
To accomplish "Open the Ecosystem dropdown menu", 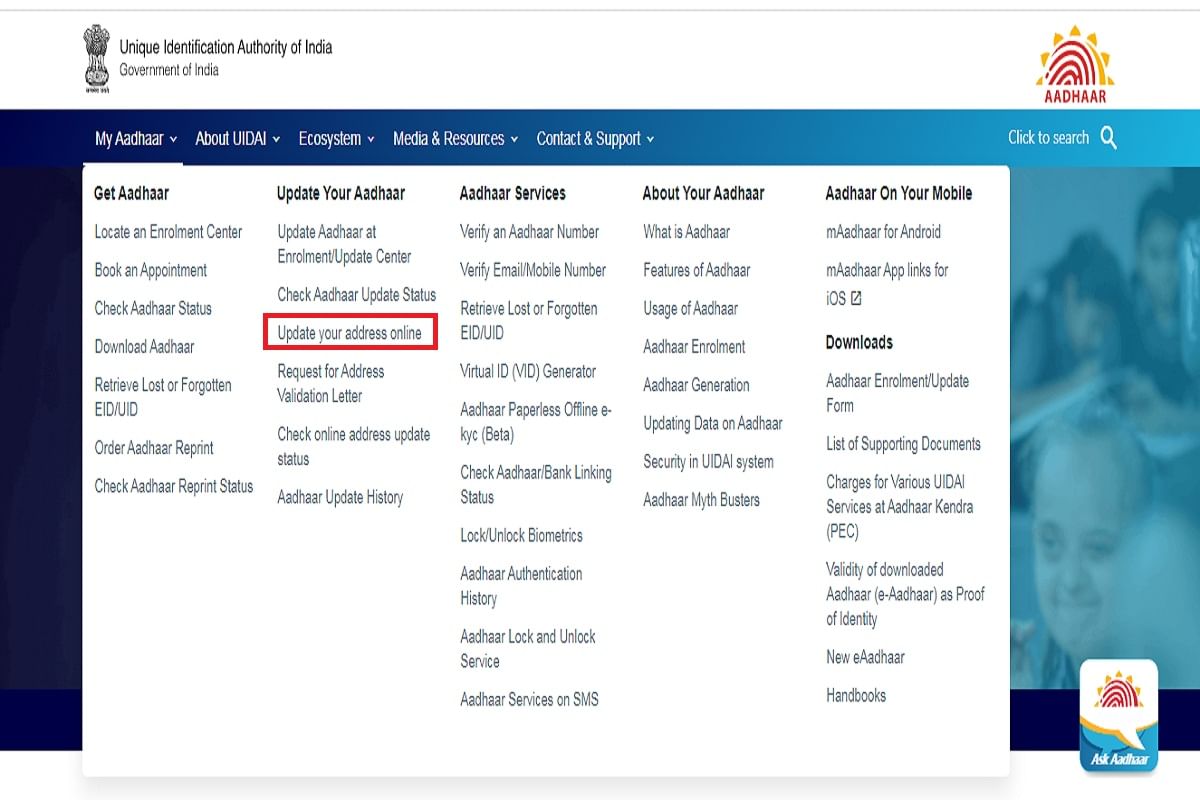I will pos(330,139).
